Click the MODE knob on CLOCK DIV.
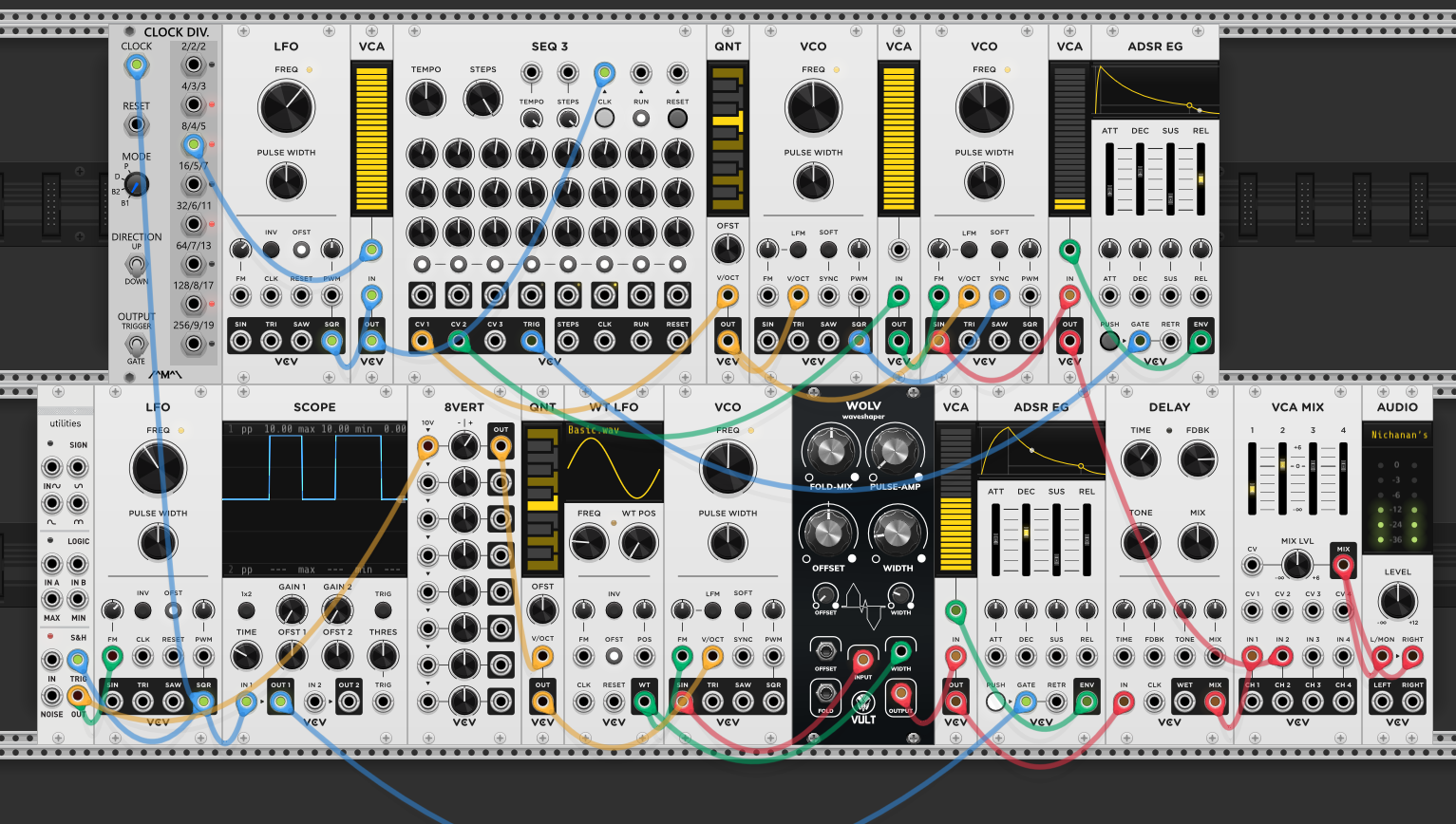The width and height of the screenshot is (1456, 824). pos(136,184)
